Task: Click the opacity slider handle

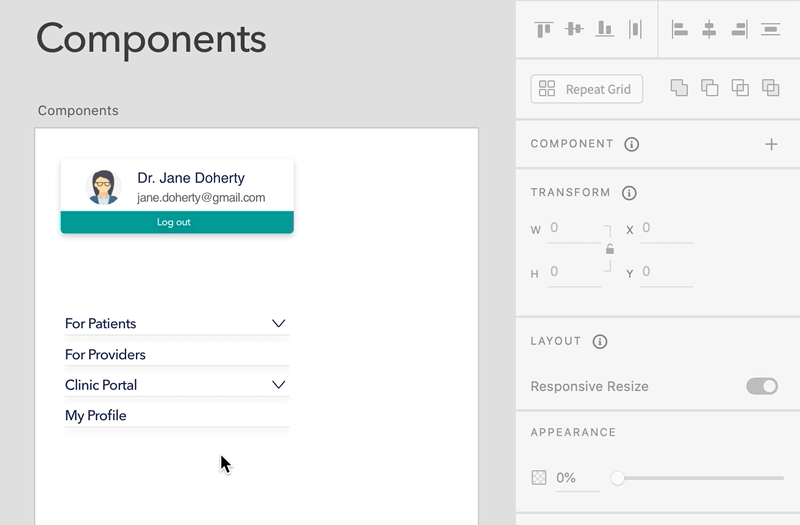Action: point(618,478)
